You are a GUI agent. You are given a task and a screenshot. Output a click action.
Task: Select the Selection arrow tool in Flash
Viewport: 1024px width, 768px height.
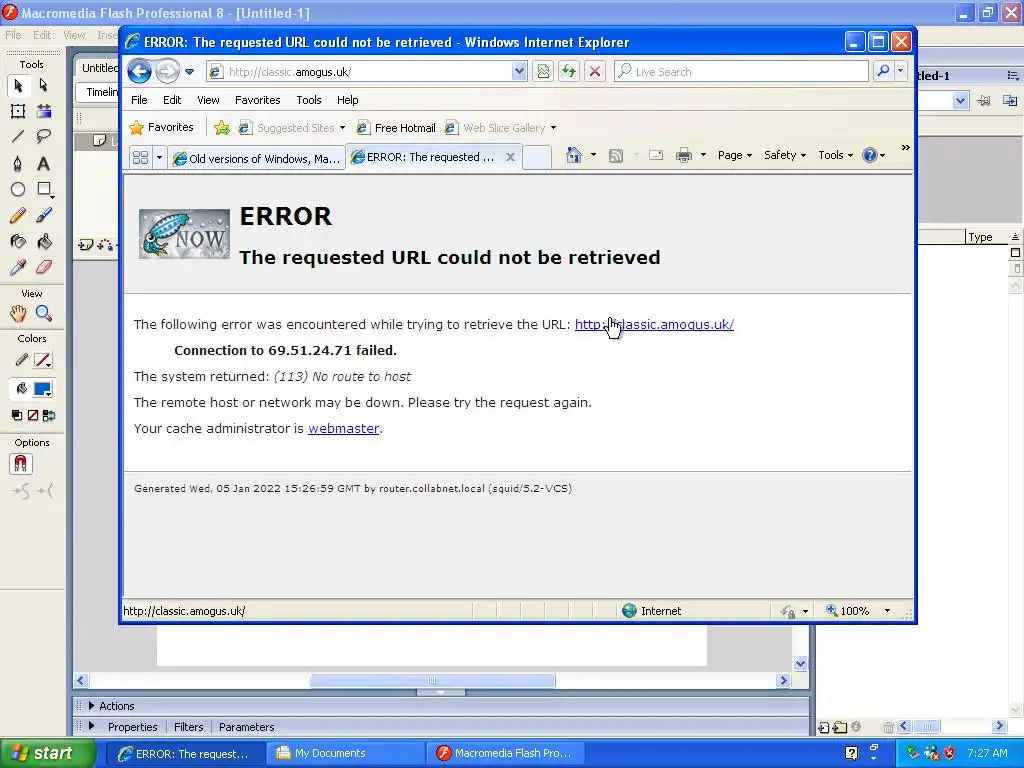(x=18, y=86)
